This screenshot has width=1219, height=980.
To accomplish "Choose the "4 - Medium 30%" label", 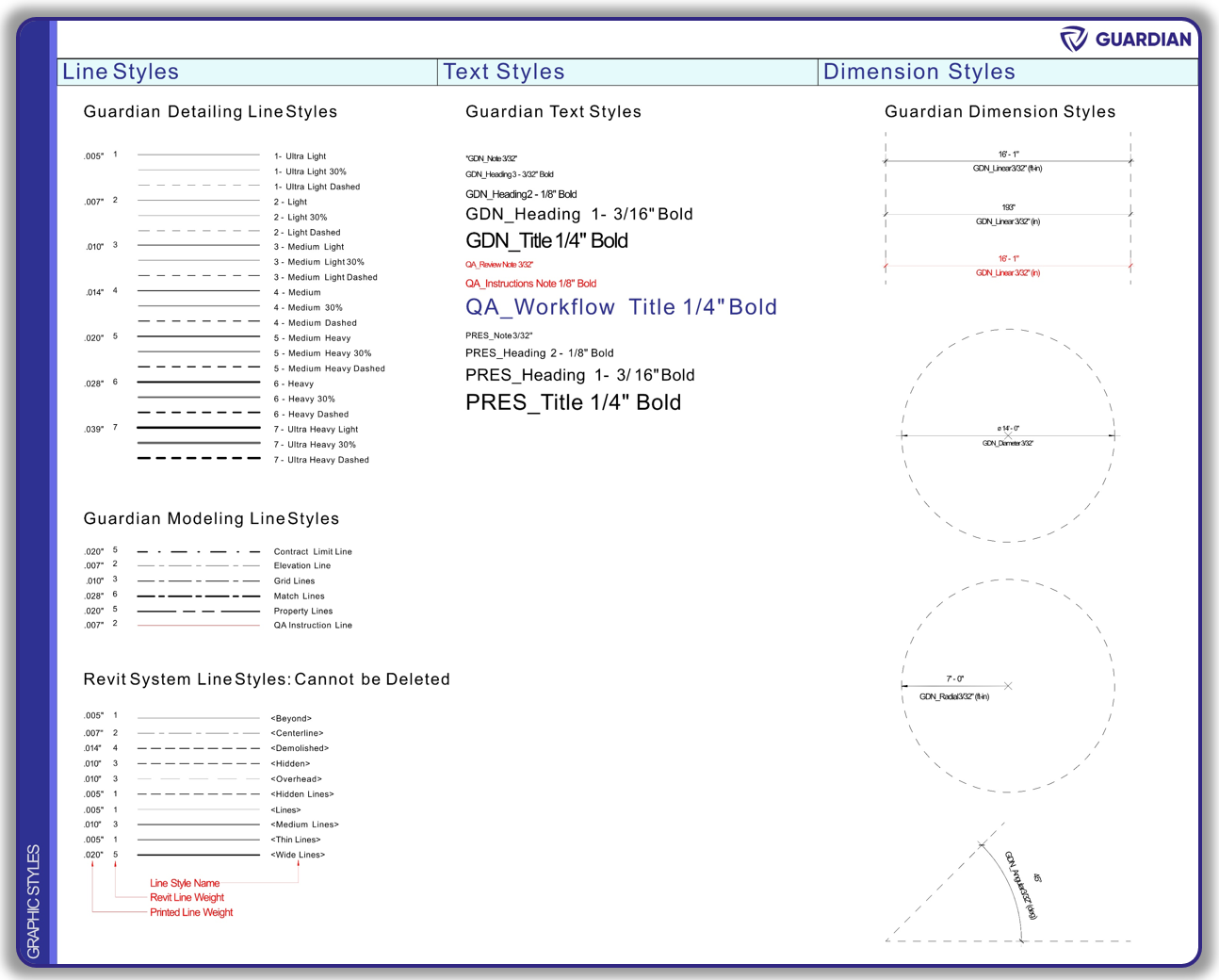I will (308, 308).
